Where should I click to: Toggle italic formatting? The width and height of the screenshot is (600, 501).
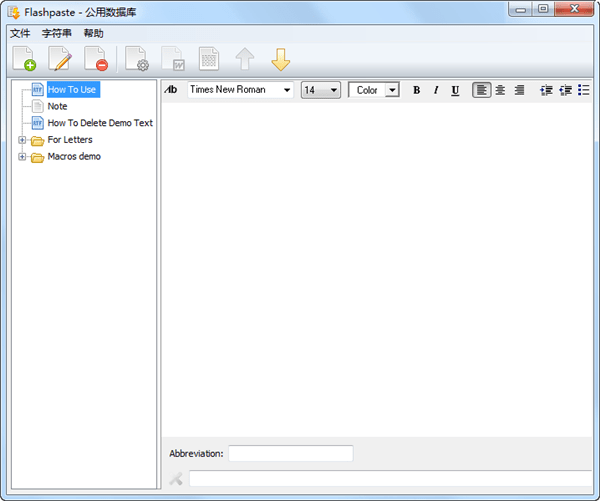[x=436, y=90]
